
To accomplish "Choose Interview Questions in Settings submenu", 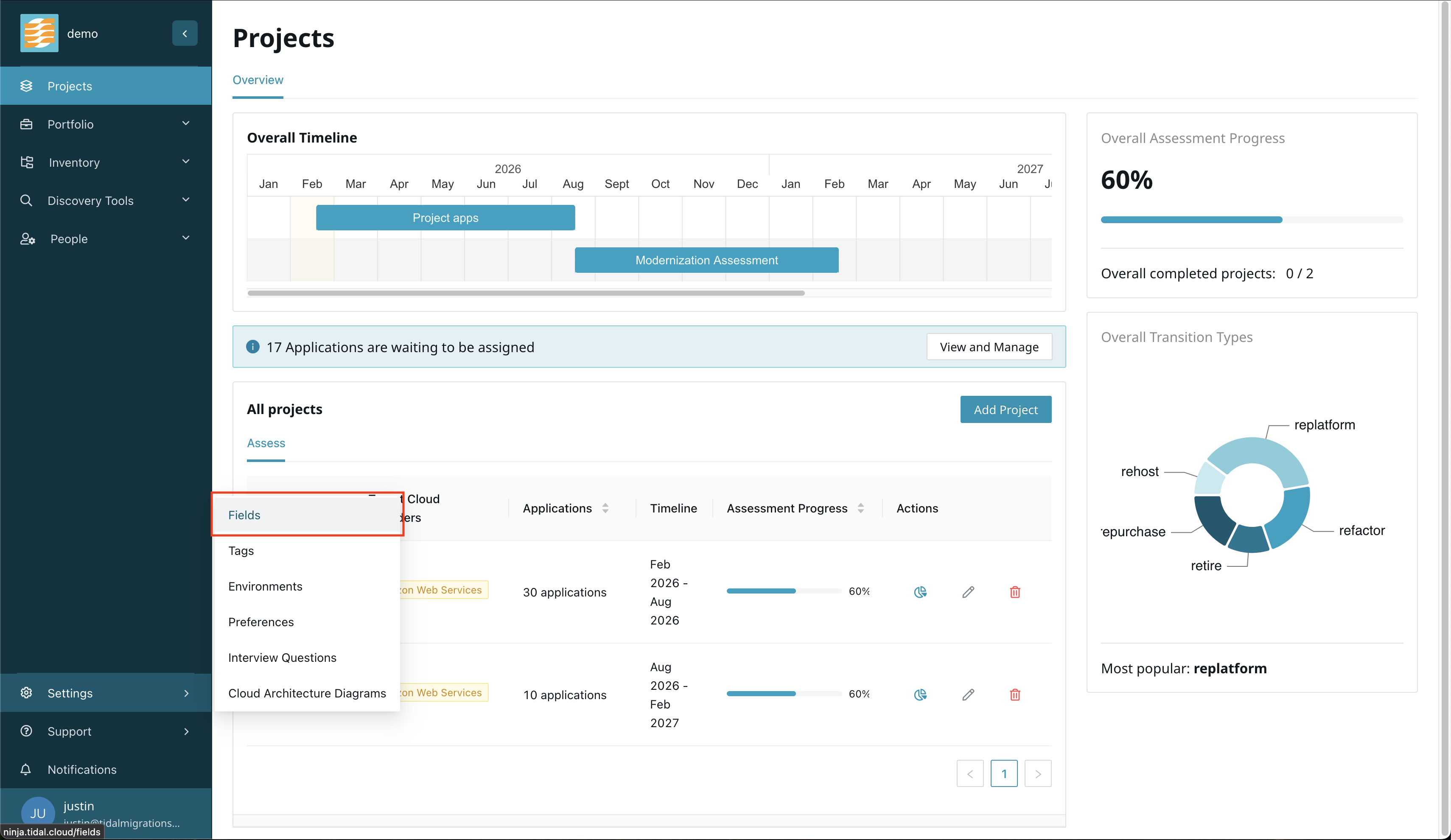I will (x=282, y=658).
